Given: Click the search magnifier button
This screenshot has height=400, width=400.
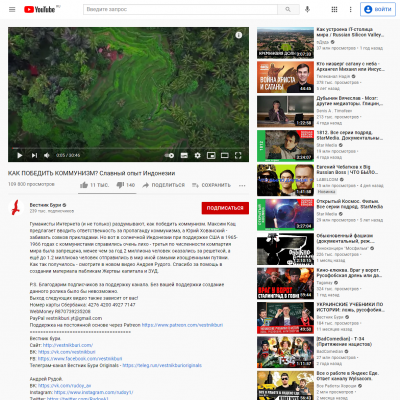Looking at the screenshot, I should tap(288, 9).
